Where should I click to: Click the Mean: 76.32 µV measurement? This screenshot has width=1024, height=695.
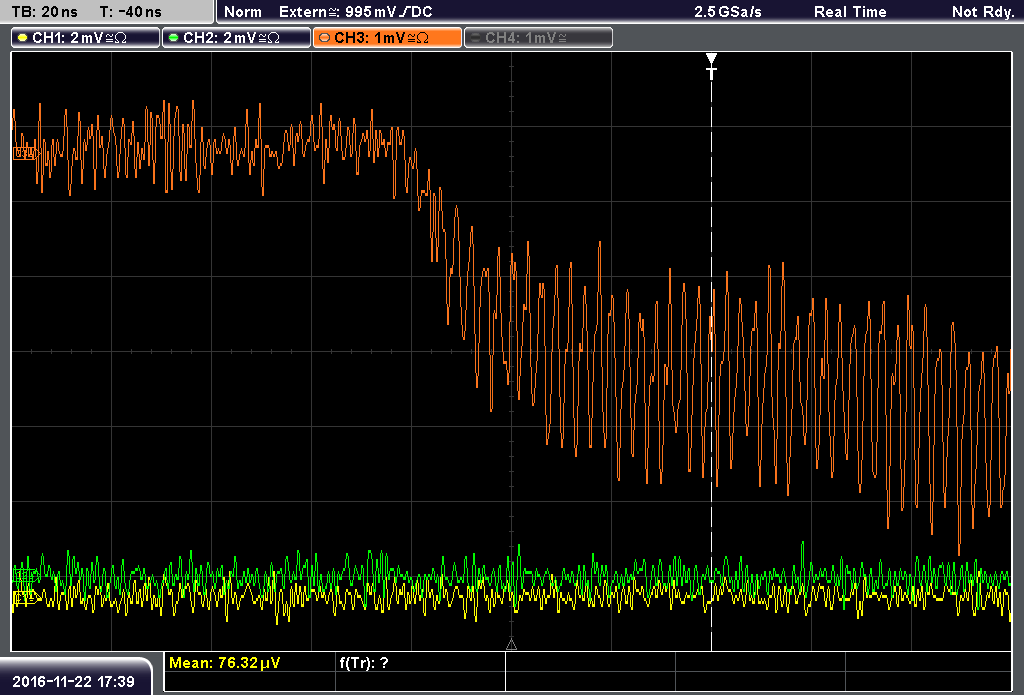225,663
